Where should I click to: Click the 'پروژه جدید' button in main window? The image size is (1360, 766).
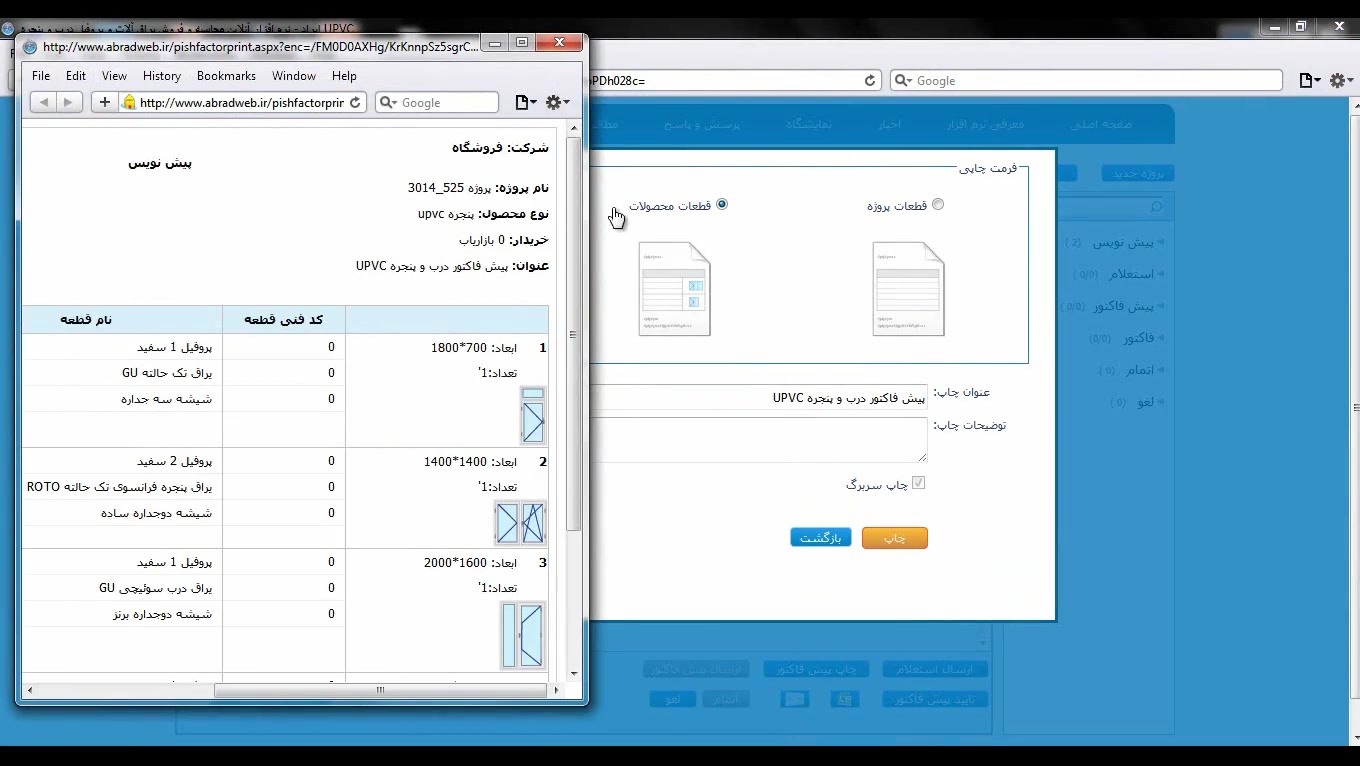(1138, 173)
